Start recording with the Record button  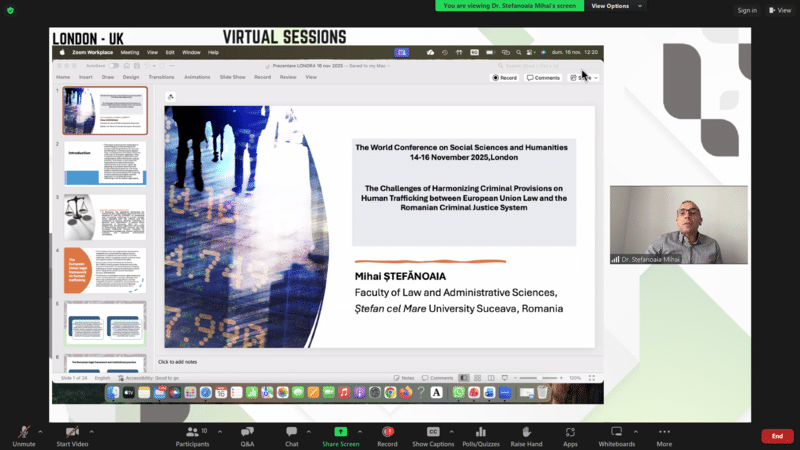tap(387, 435)
